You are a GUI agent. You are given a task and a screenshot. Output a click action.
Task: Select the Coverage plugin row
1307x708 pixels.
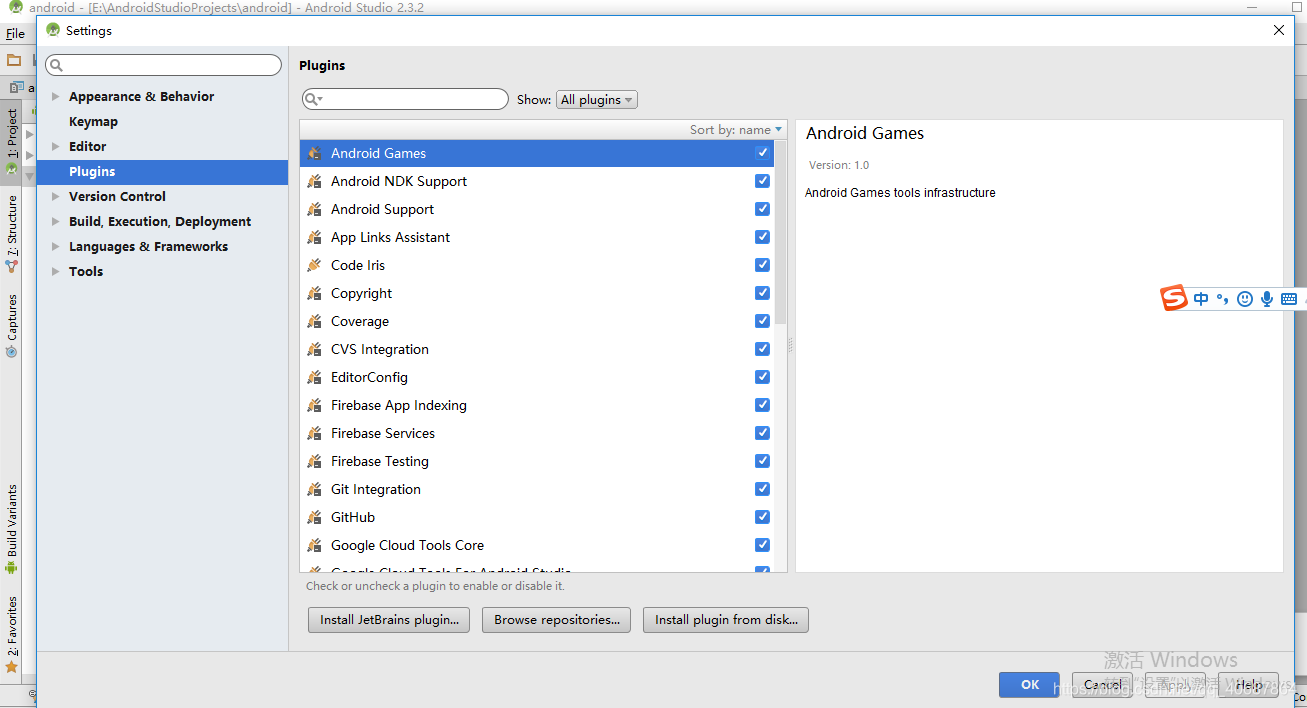(537, 321)
